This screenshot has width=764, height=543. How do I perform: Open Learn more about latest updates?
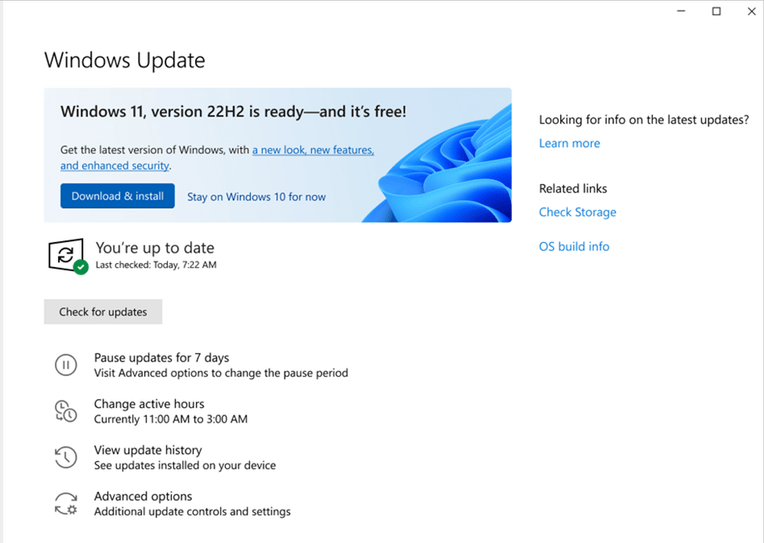click(569, 143)
